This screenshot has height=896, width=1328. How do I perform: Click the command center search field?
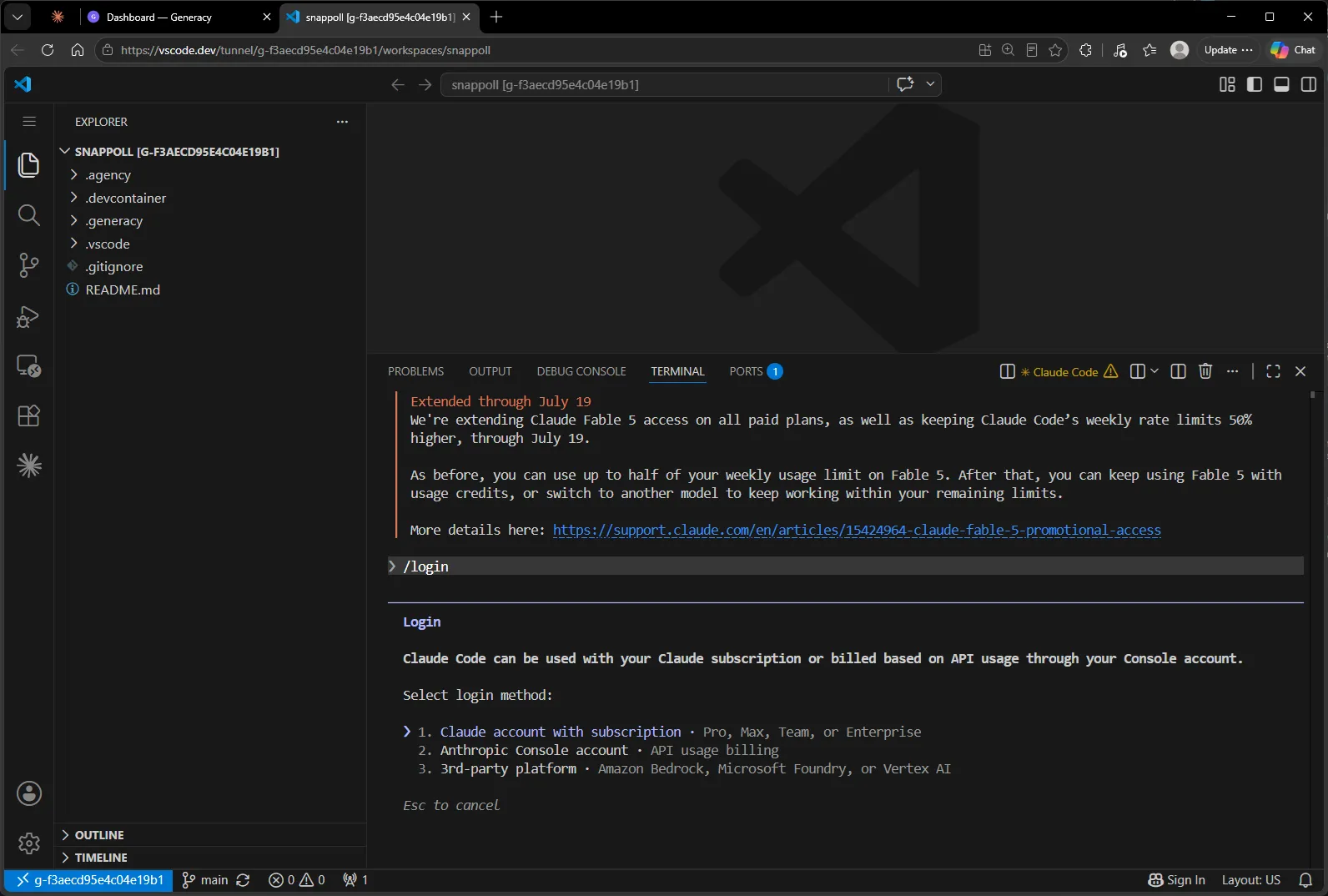665,84
